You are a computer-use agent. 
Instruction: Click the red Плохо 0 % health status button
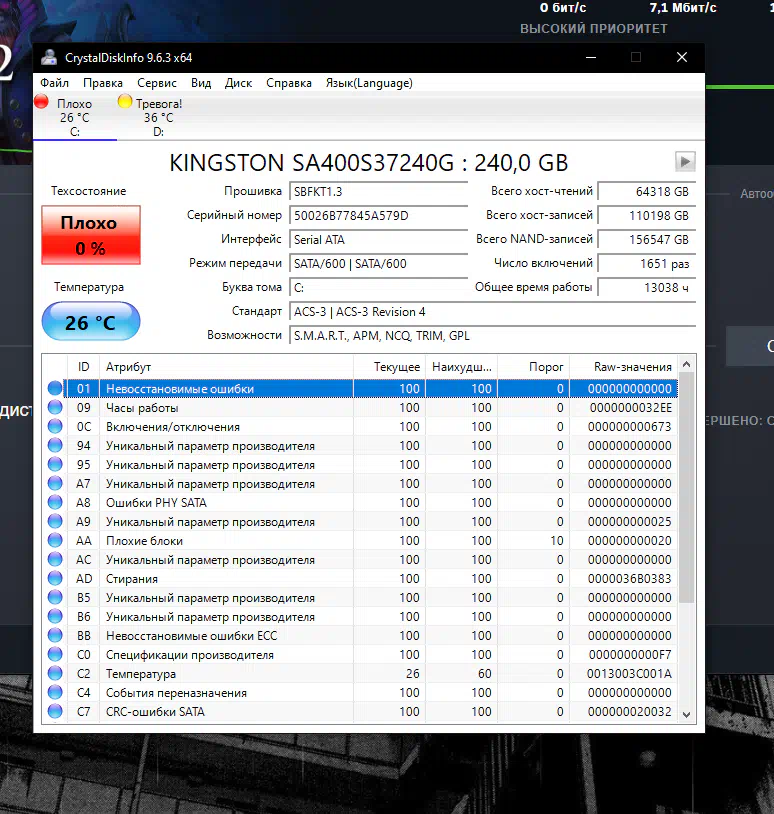click(91, 235)
